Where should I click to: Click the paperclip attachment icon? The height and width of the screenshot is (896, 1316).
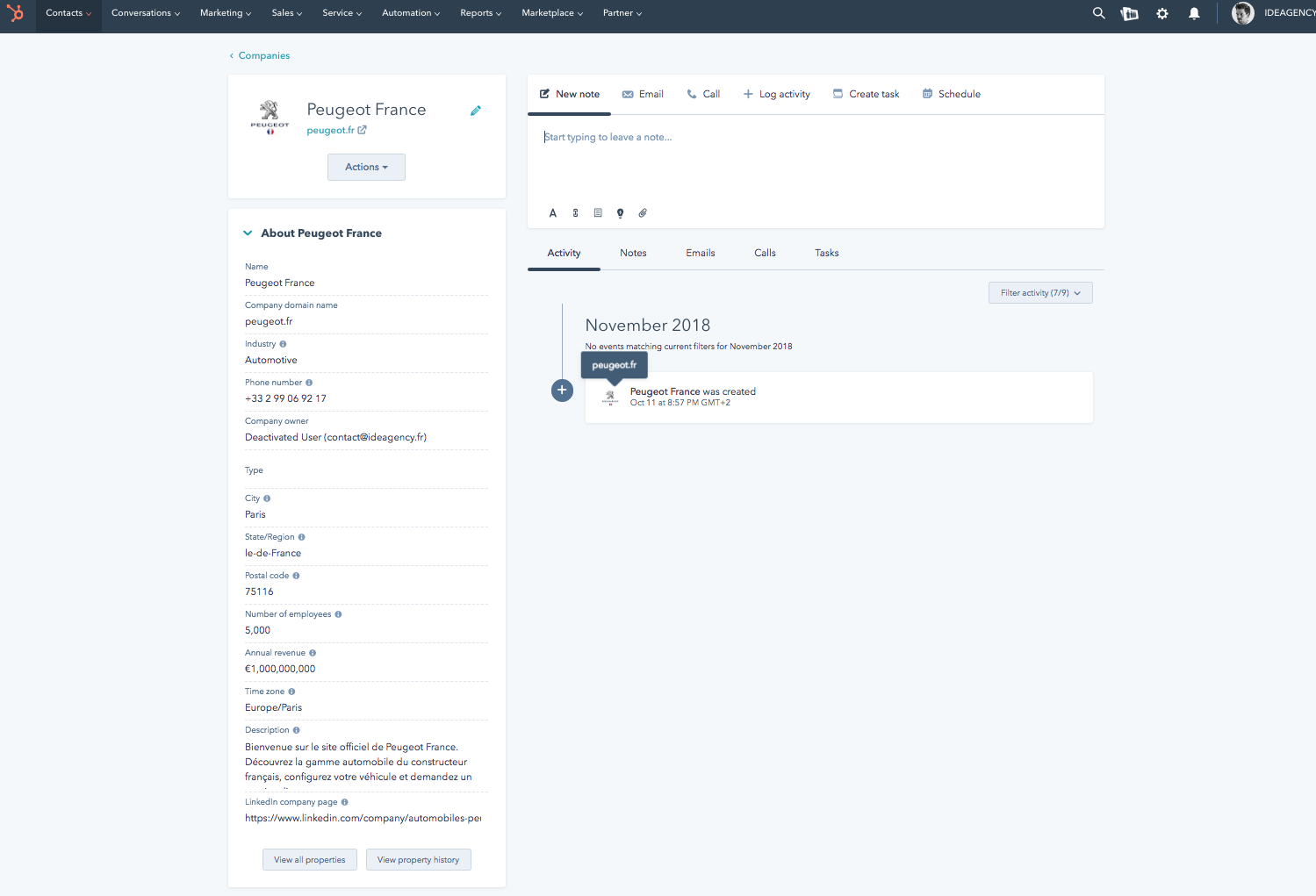point(643,213)
